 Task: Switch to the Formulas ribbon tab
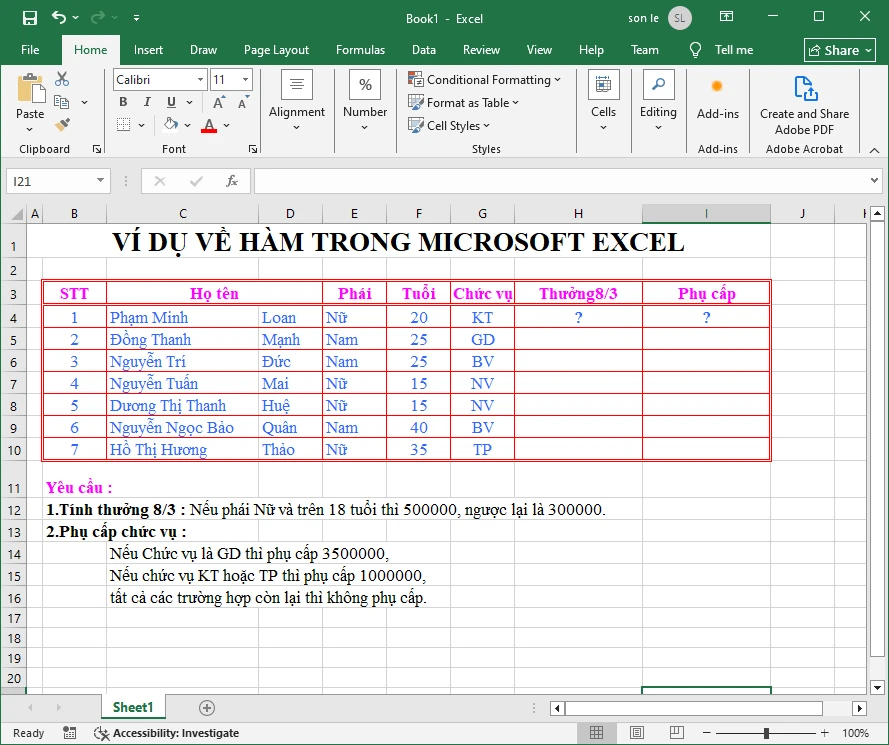coord(360,49)
